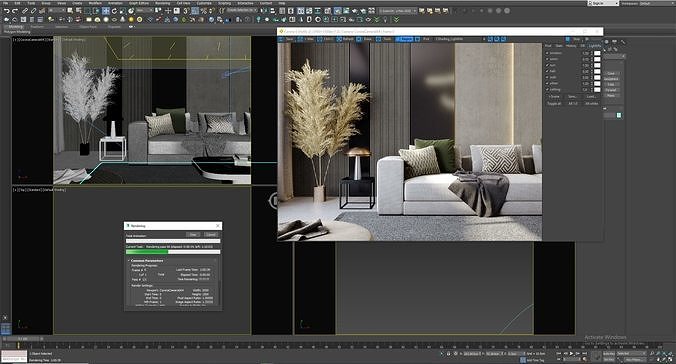This screenshot has height=364, width=676.
Task: Uncheck the top LightMix light checkbox
Action: pyautogui.click(x=547, y=53)
